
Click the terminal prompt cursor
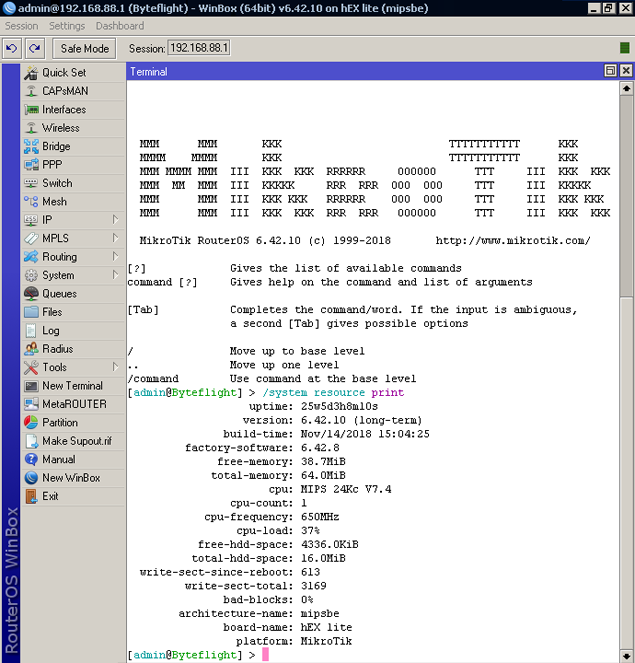pos(265,655)
